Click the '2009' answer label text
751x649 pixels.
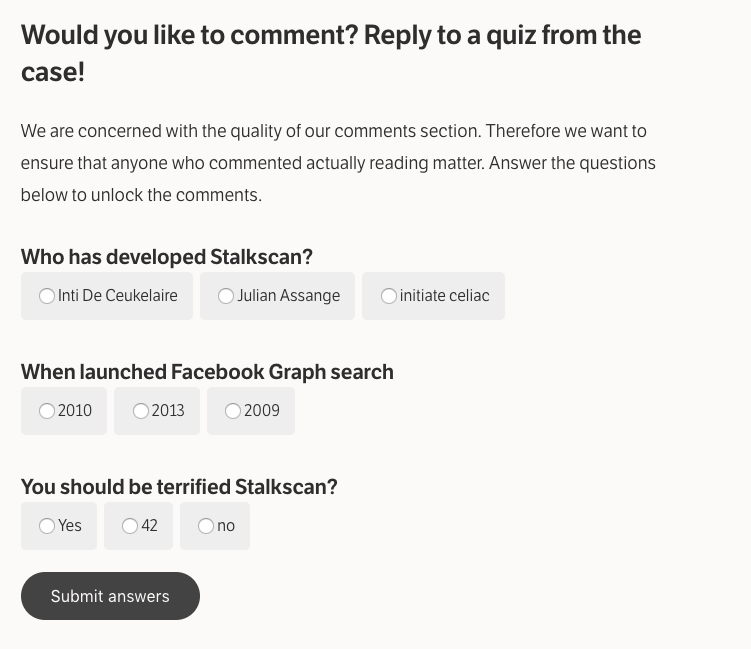pos(262,411)
